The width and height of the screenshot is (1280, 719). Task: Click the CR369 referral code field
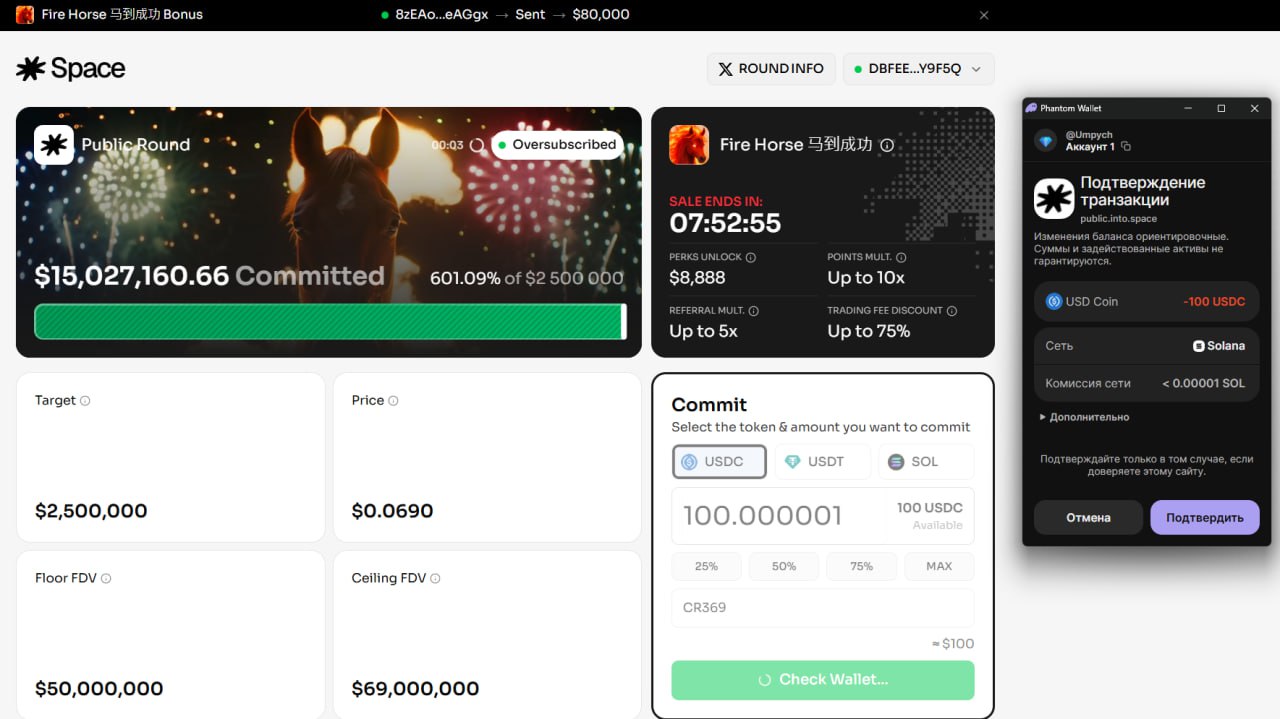823,608
